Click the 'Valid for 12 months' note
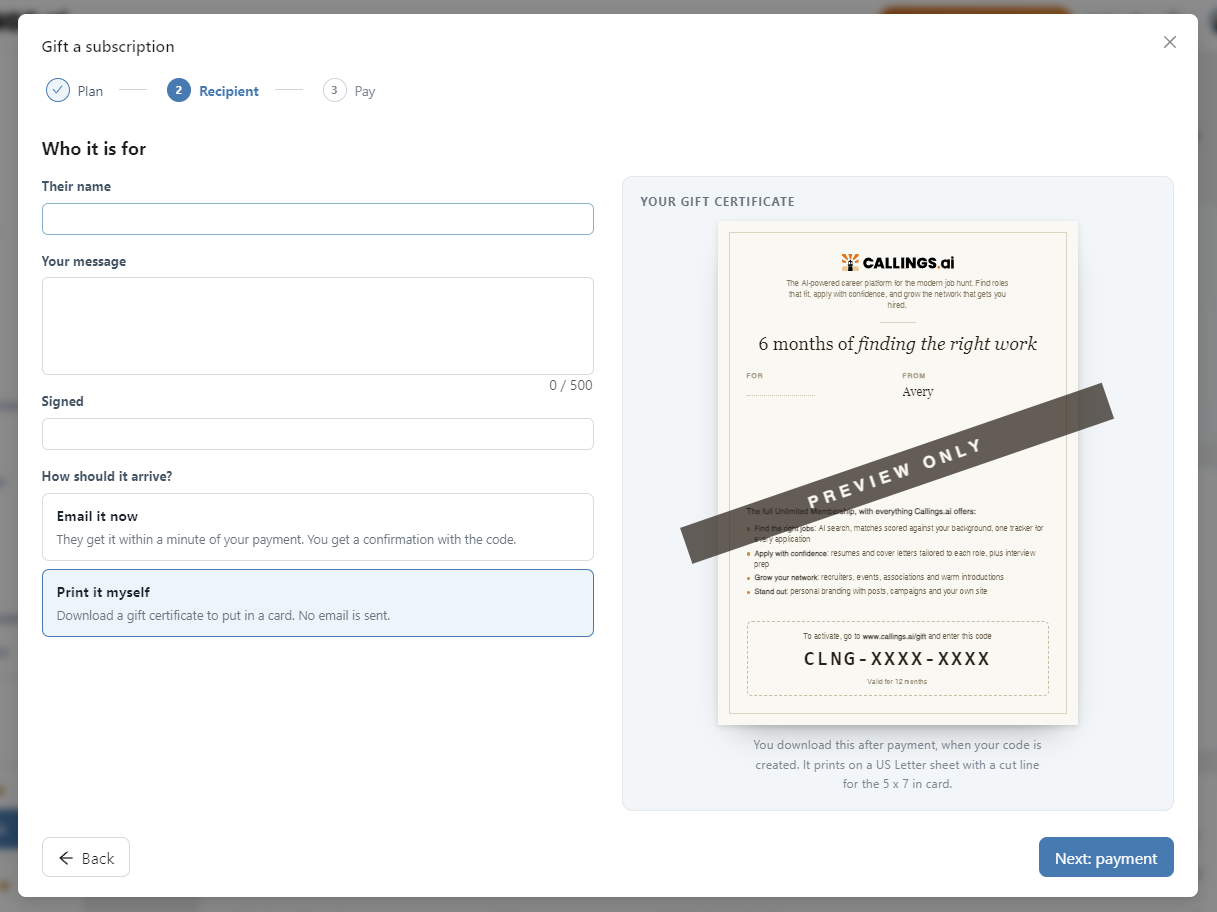The image size is (1217, 912). pos(898,681)
